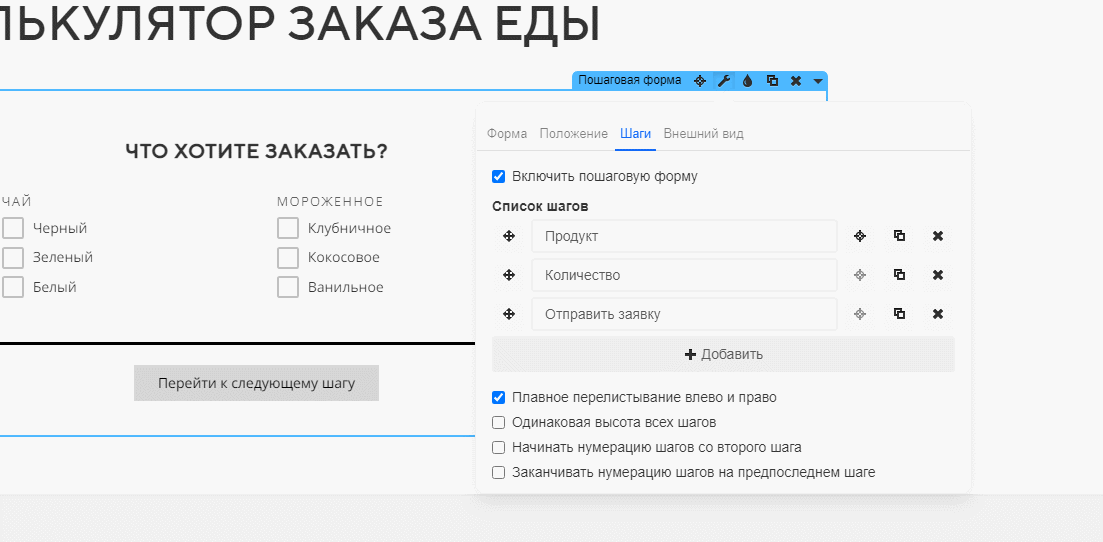Toggle Плавное перелистывание влево и право
The image size is (1103, 542).
pos(499,398)
